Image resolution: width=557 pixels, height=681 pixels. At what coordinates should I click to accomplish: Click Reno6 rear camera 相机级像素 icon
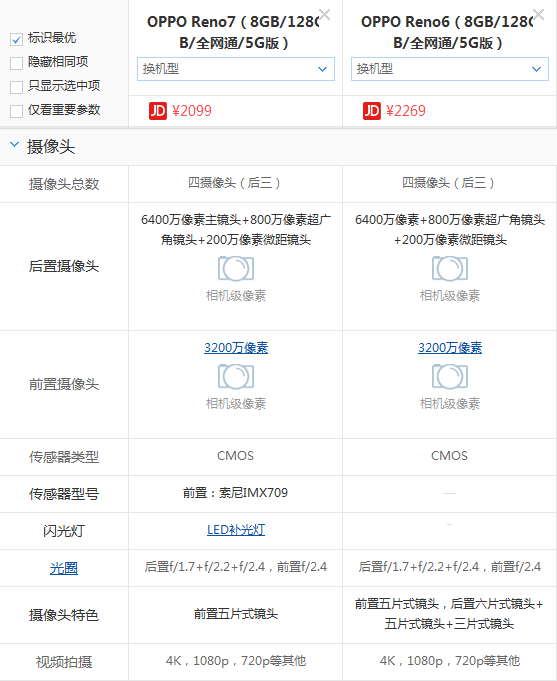pos(450,269)
